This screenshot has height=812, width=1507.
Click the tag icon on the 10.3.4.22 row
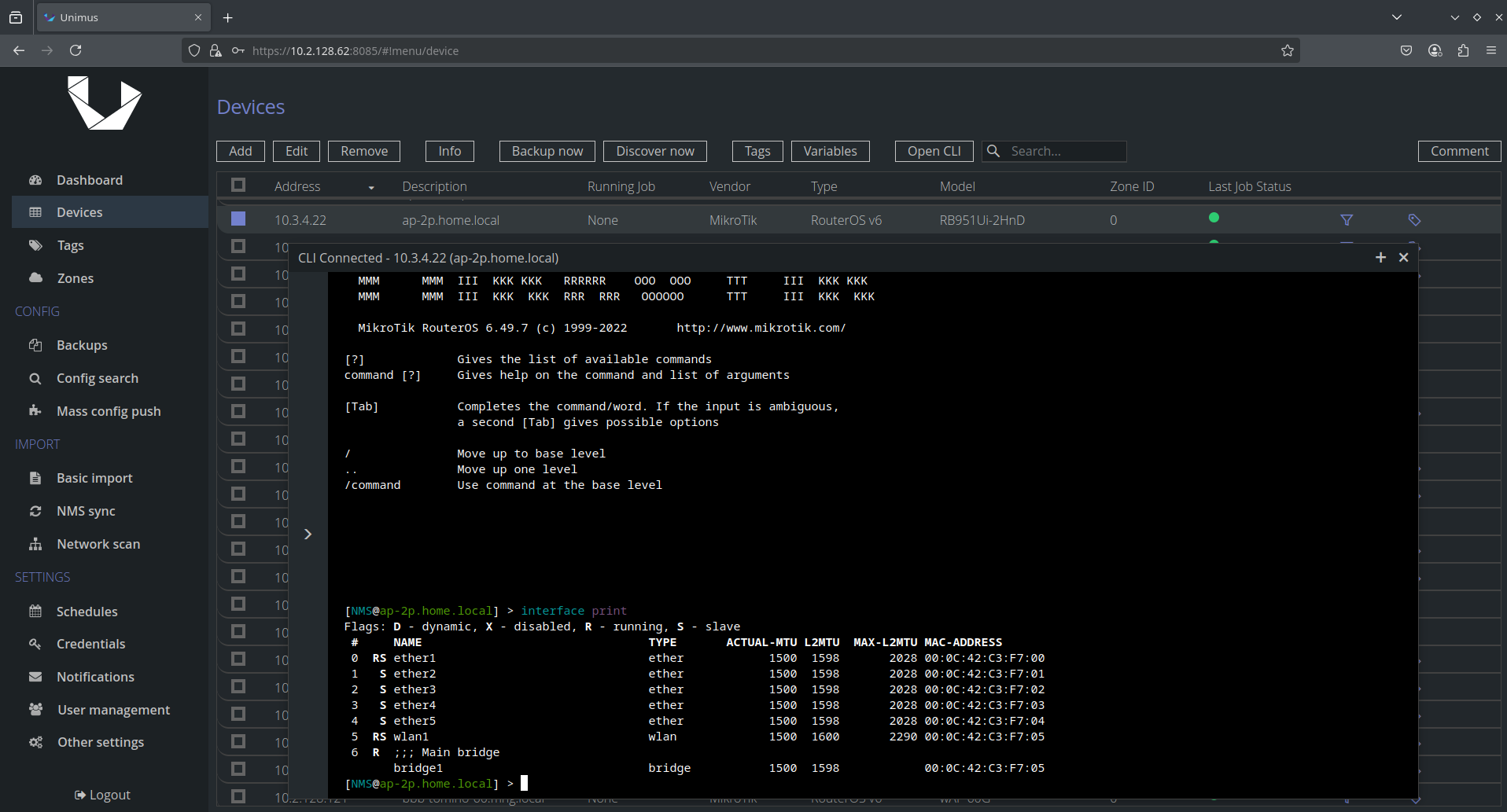[1413, 220]
